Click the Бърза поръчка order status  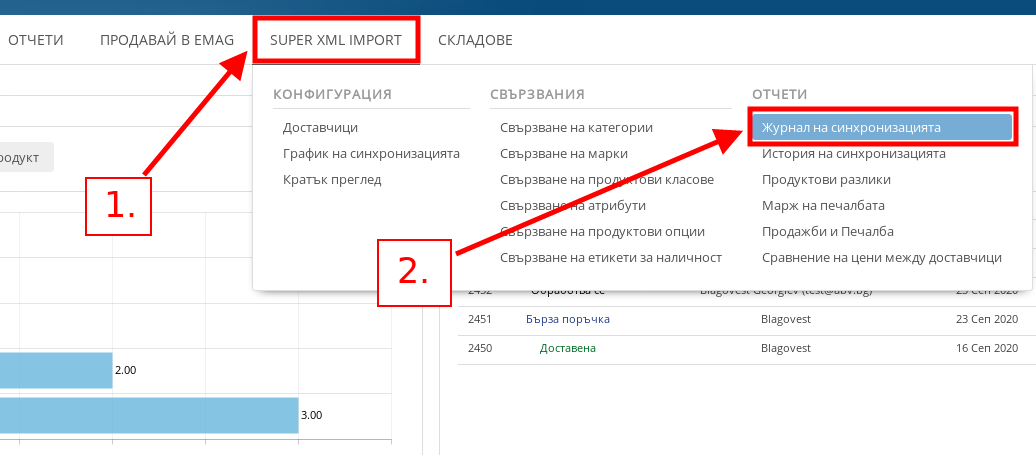click(x=567, y=319)
